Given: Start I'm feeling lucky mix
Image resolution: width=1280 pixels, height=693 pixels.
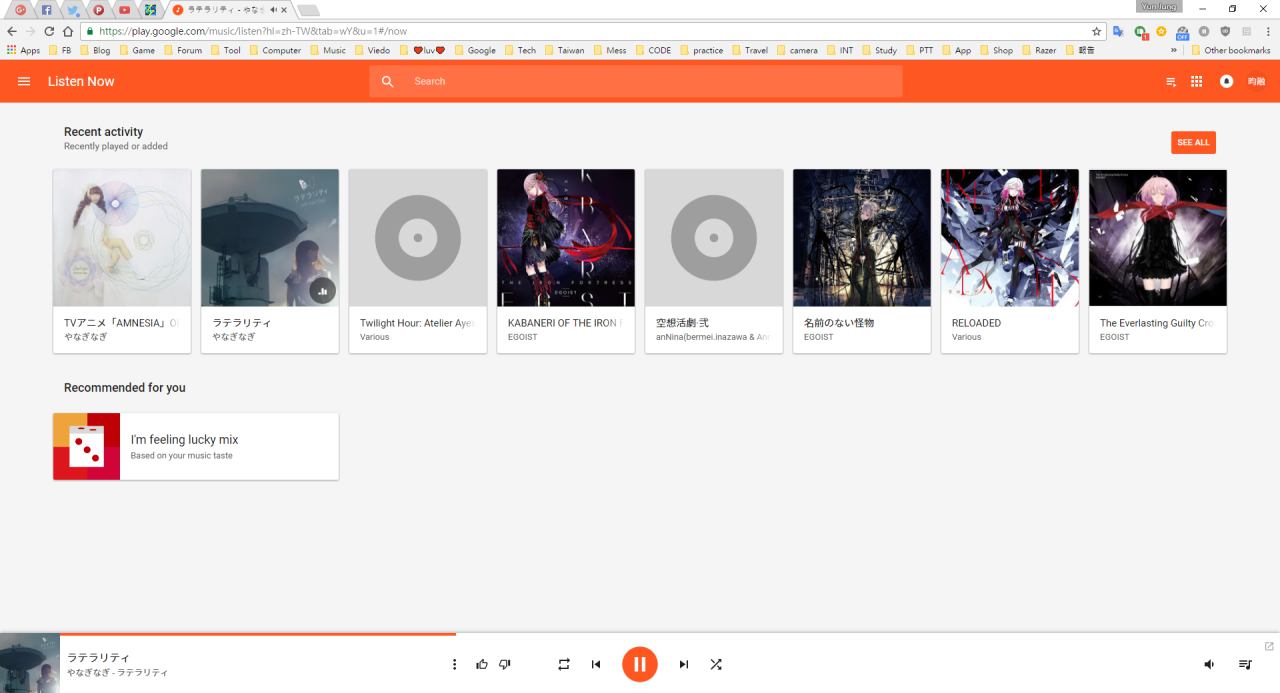Looking at the screenshot, I should [x=196, y=446].
